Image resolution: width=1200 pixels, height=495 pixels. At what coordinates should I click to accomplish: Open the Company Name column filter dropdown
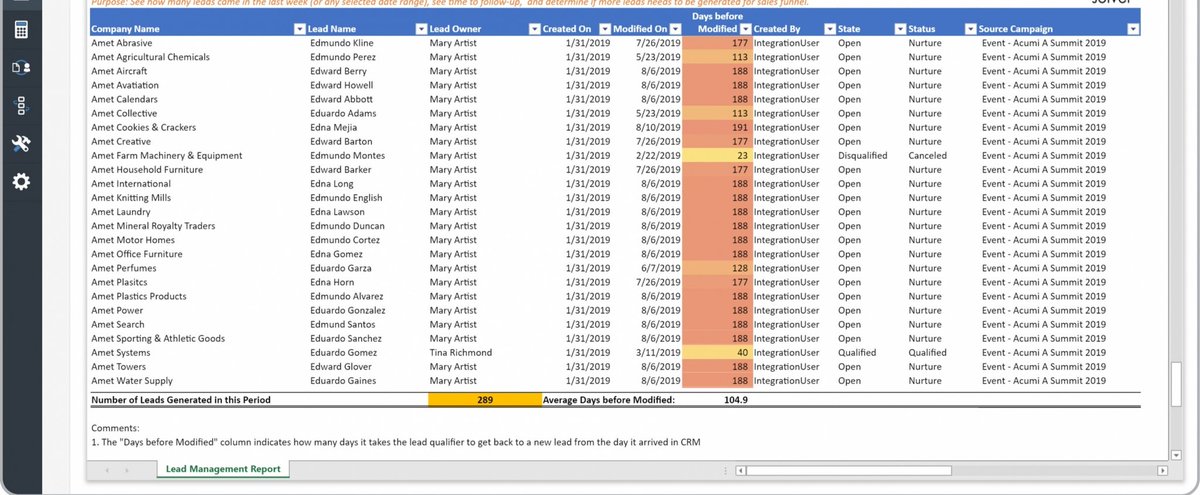(x=300, y=30)
